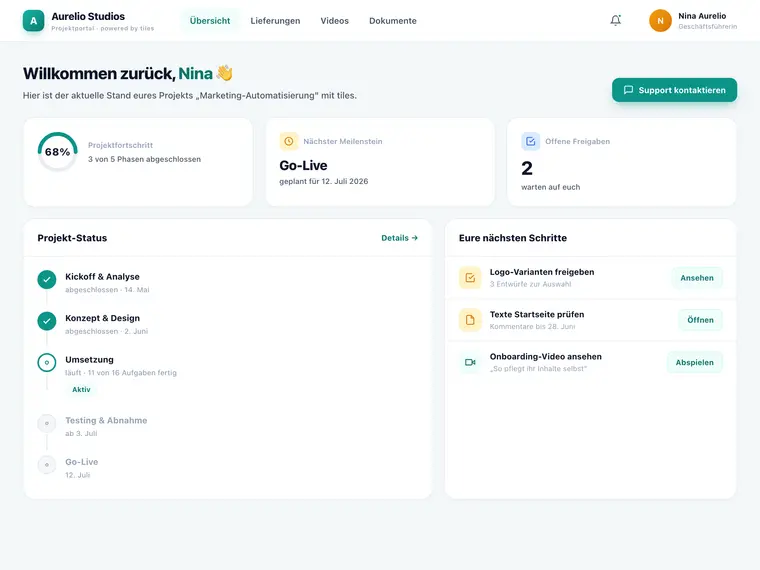Click the 68% progress ring

[x=58, y=152]
